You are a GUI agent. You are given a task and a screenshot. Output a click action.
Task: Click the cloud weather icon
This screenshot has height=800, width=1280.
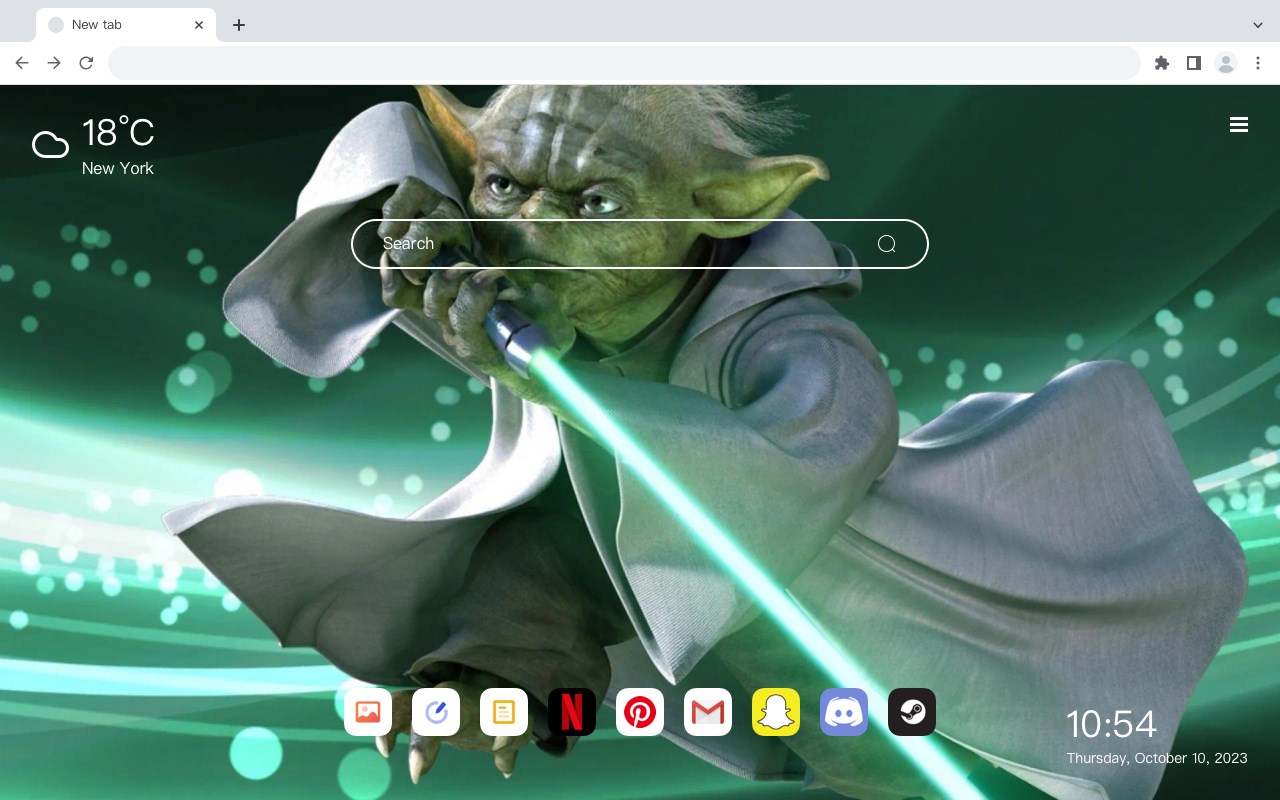[50, 145]
